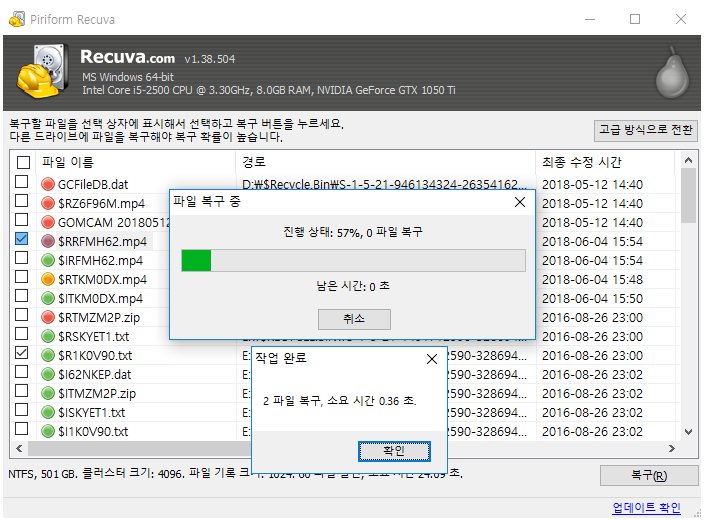The width and height of the screenshot is (705, 520).
Task: Click the orange status dot of $RTKM0DX.mp4
Action: (48, 280)
